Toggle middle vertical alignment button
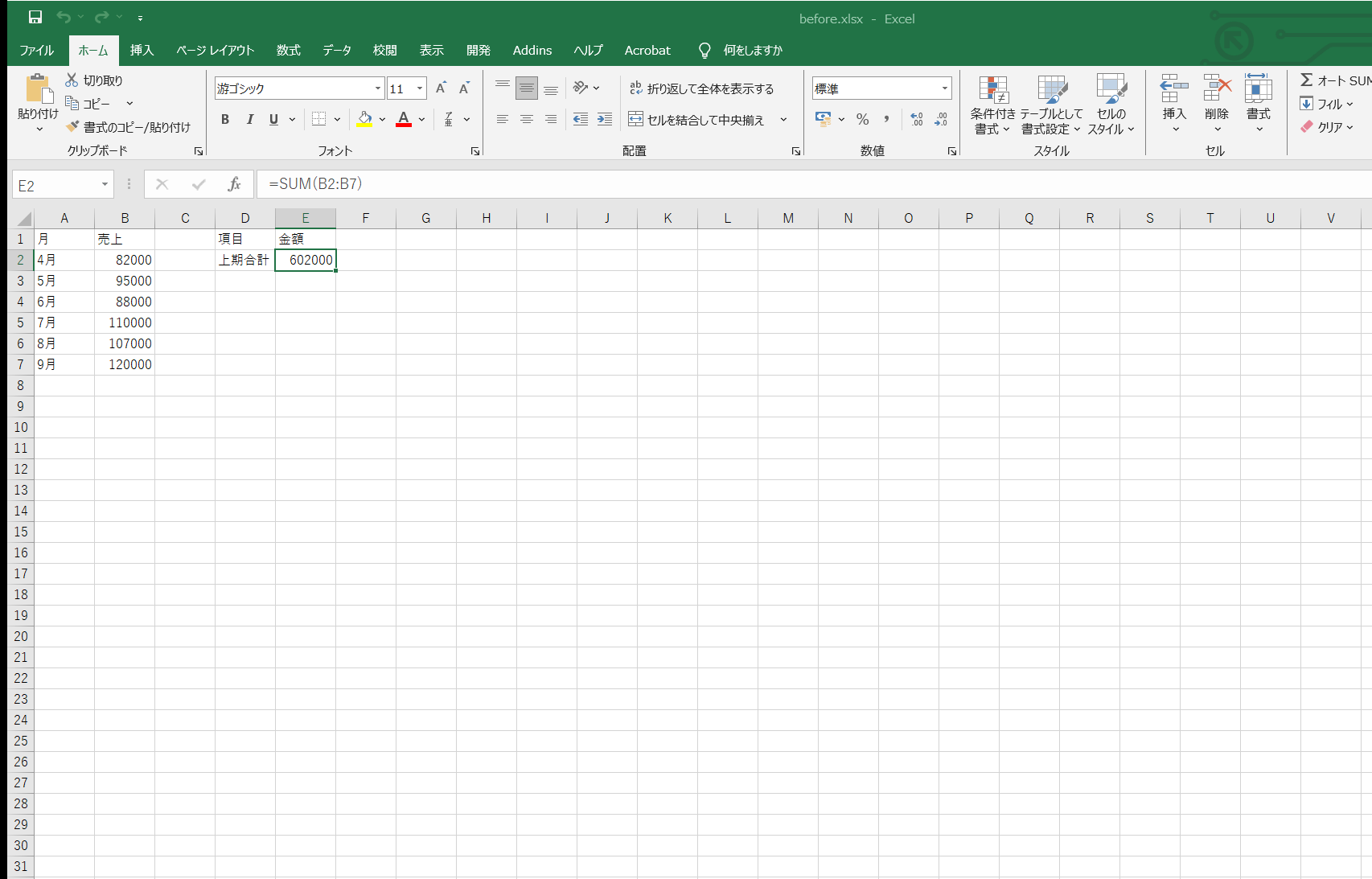1372x879 pixels. tap(527, 88)
